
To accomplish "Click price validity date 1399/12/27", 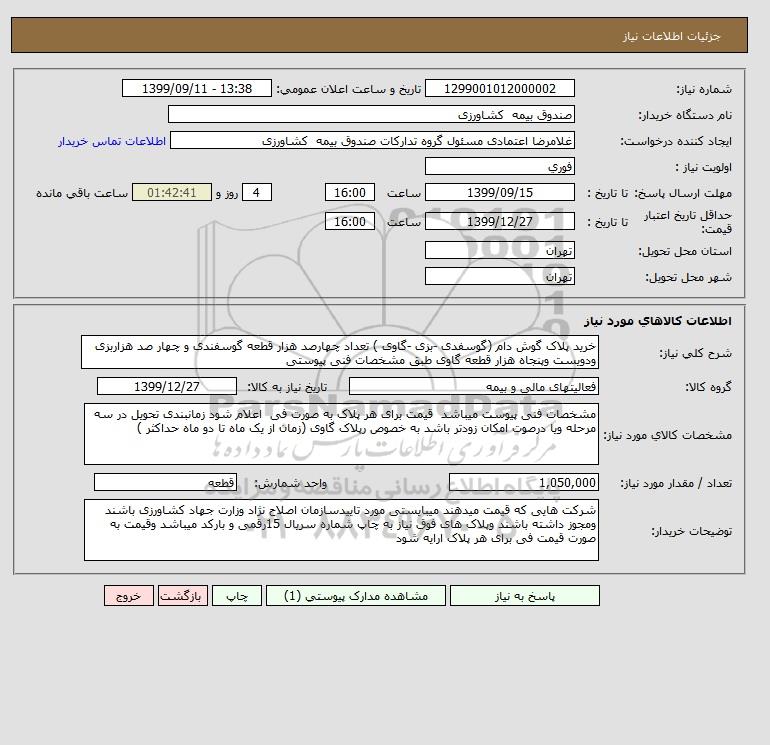I will (499, 221).
